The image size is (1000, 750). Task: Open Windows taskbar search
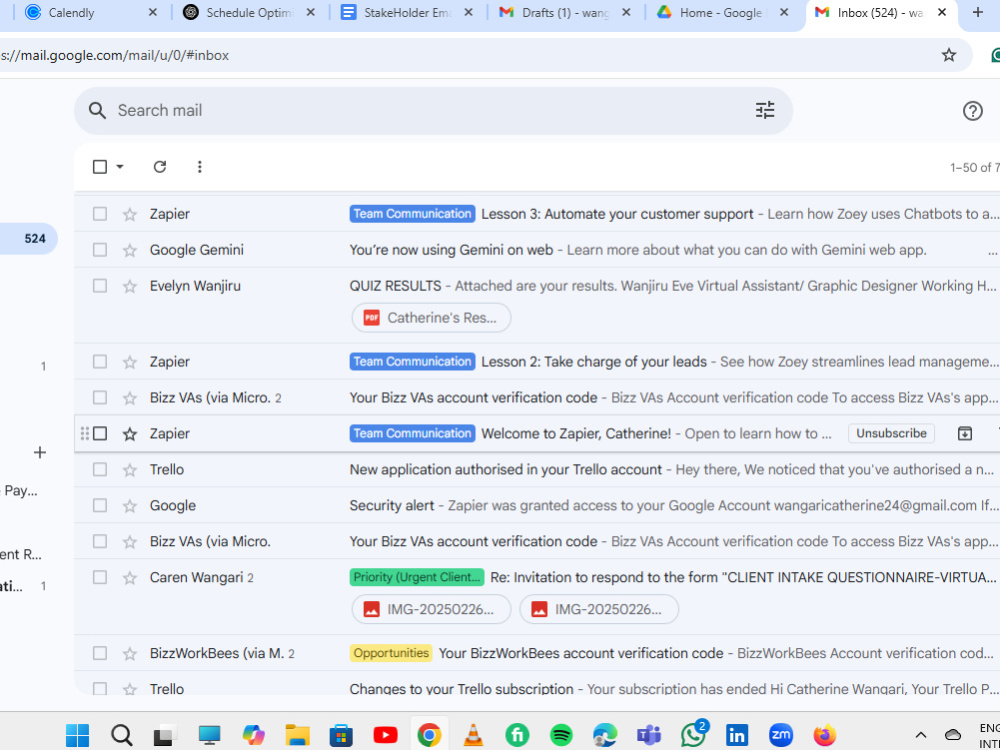[121, 735]
